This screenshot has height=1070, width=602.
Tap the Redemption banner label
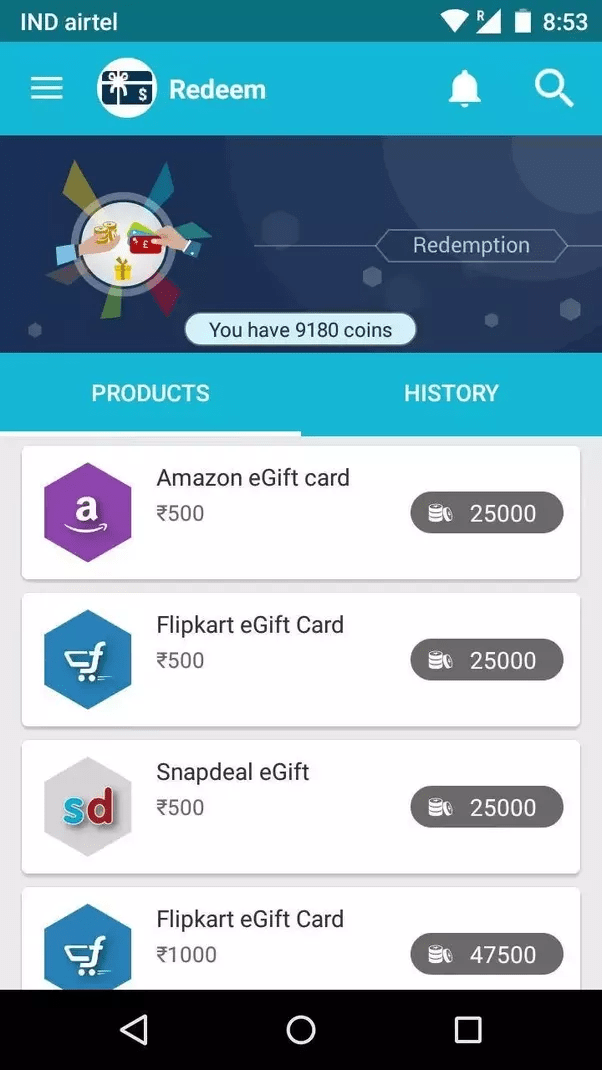click(x=471, y=246)
